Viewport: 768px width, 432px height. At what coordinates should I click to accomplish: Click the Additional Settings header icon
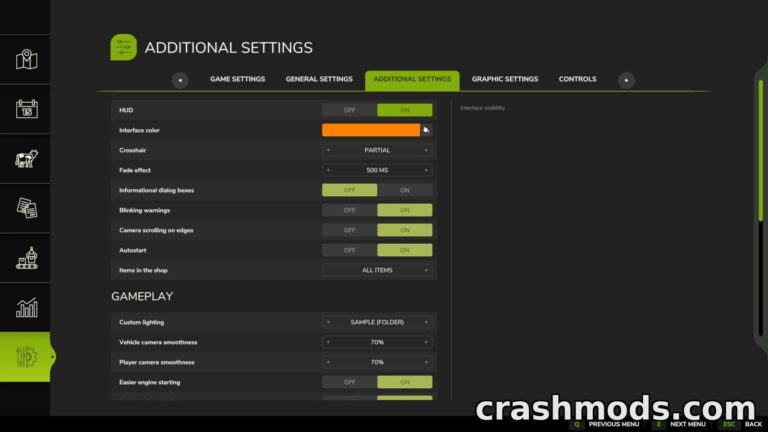[x=123, y=48]
